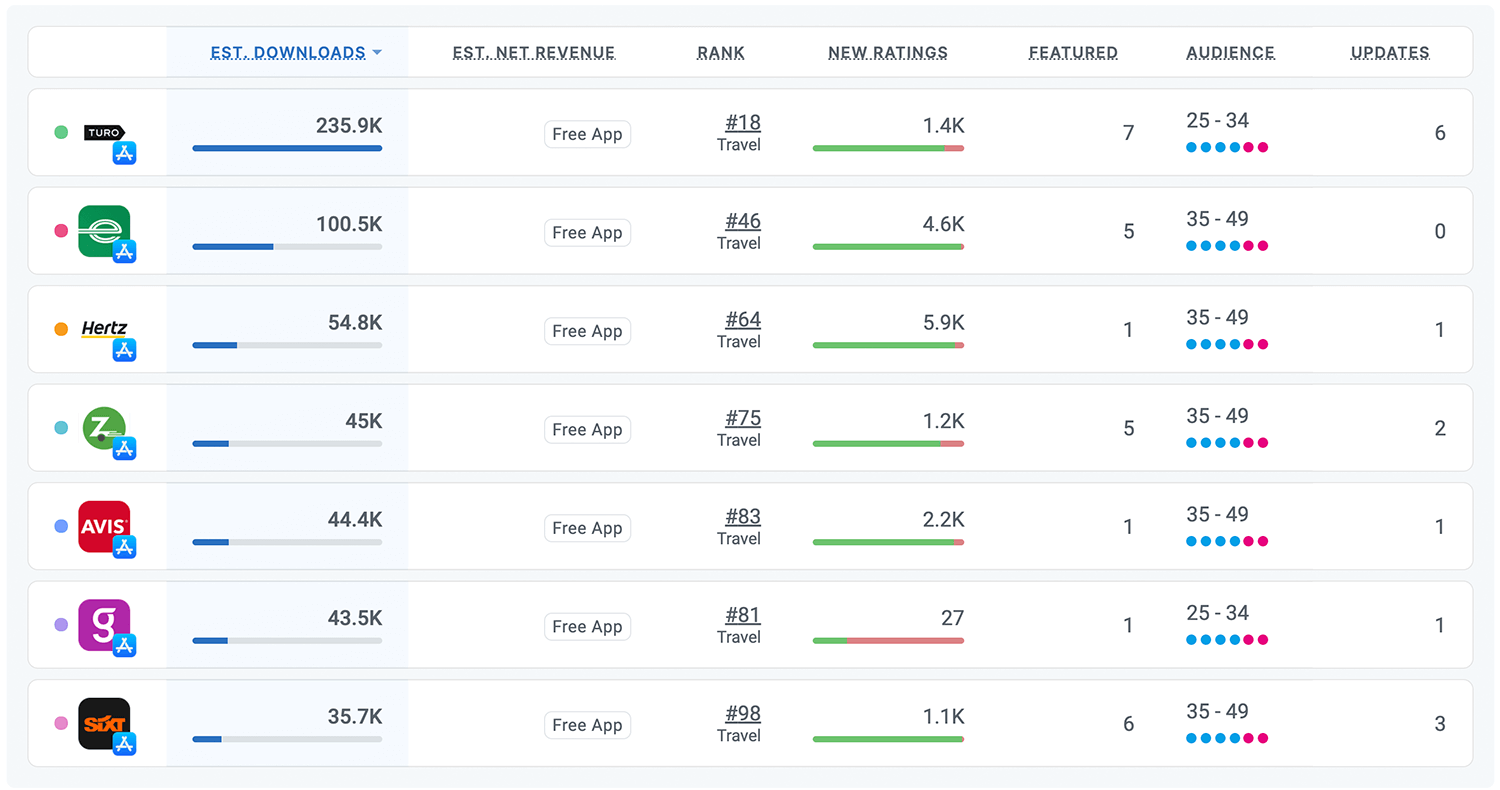
Task: Click the featured count 7 for Turo
Action: [x=1128, y=133]
